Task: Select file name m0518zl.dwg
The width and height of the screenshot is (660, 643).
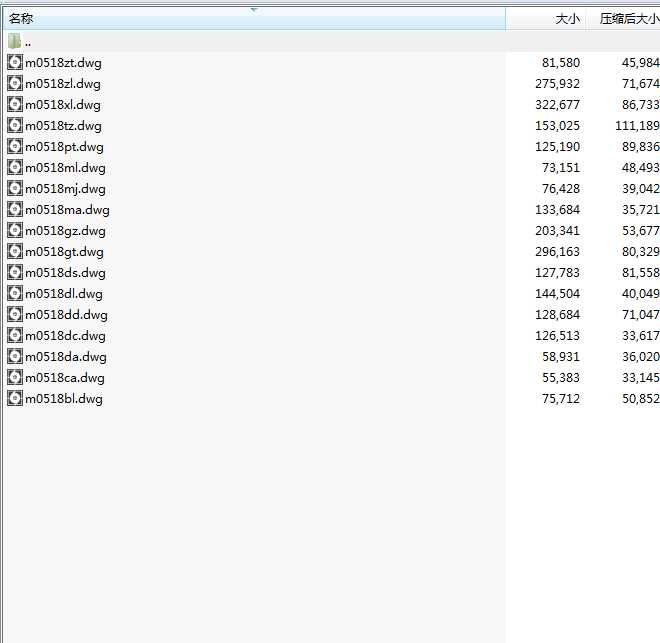Action: 63,84
